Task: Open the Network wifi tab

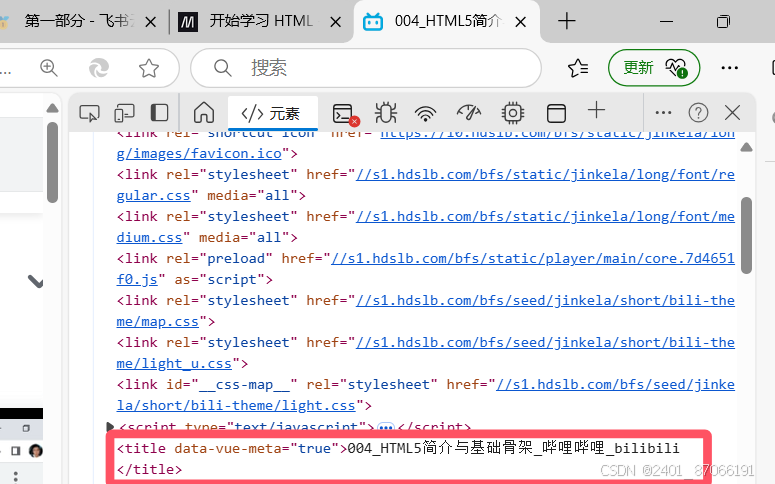Action: point(426,114)
